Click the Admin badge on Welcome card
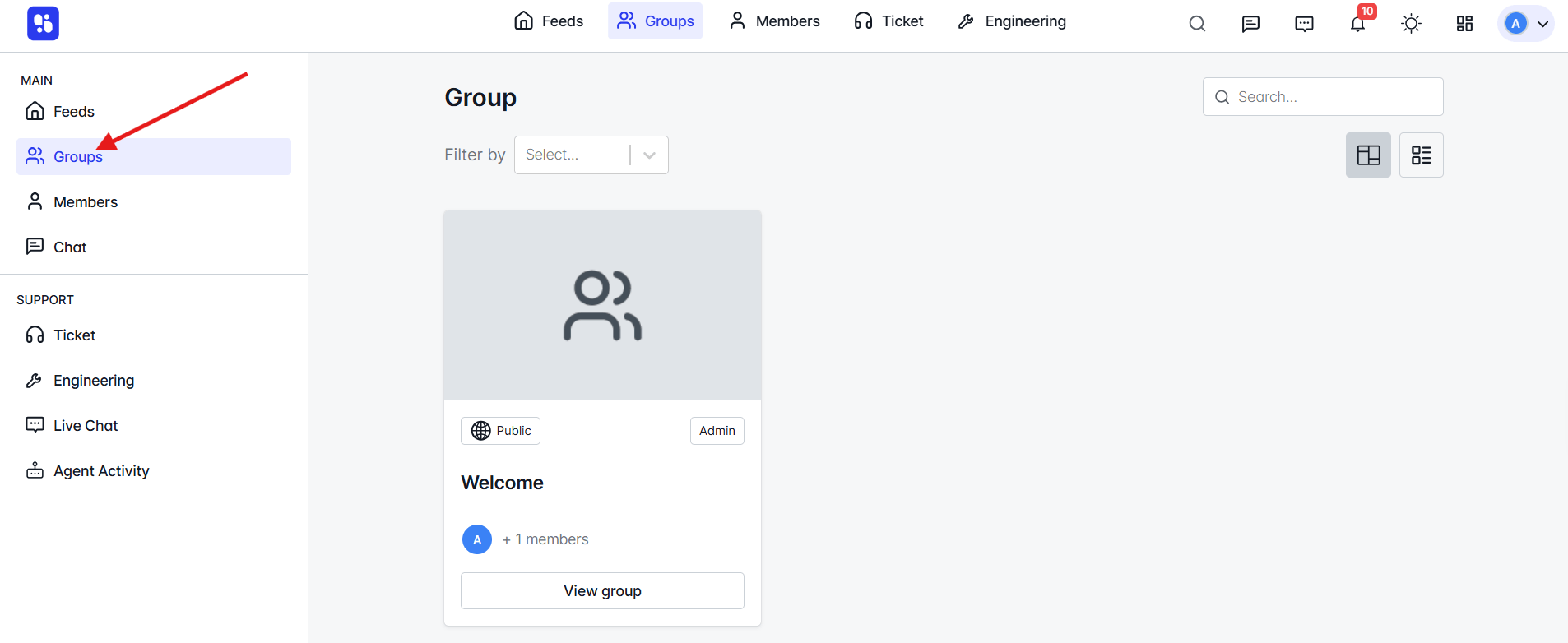Screen dimensions: 1568x643 [x=717, y=431]
